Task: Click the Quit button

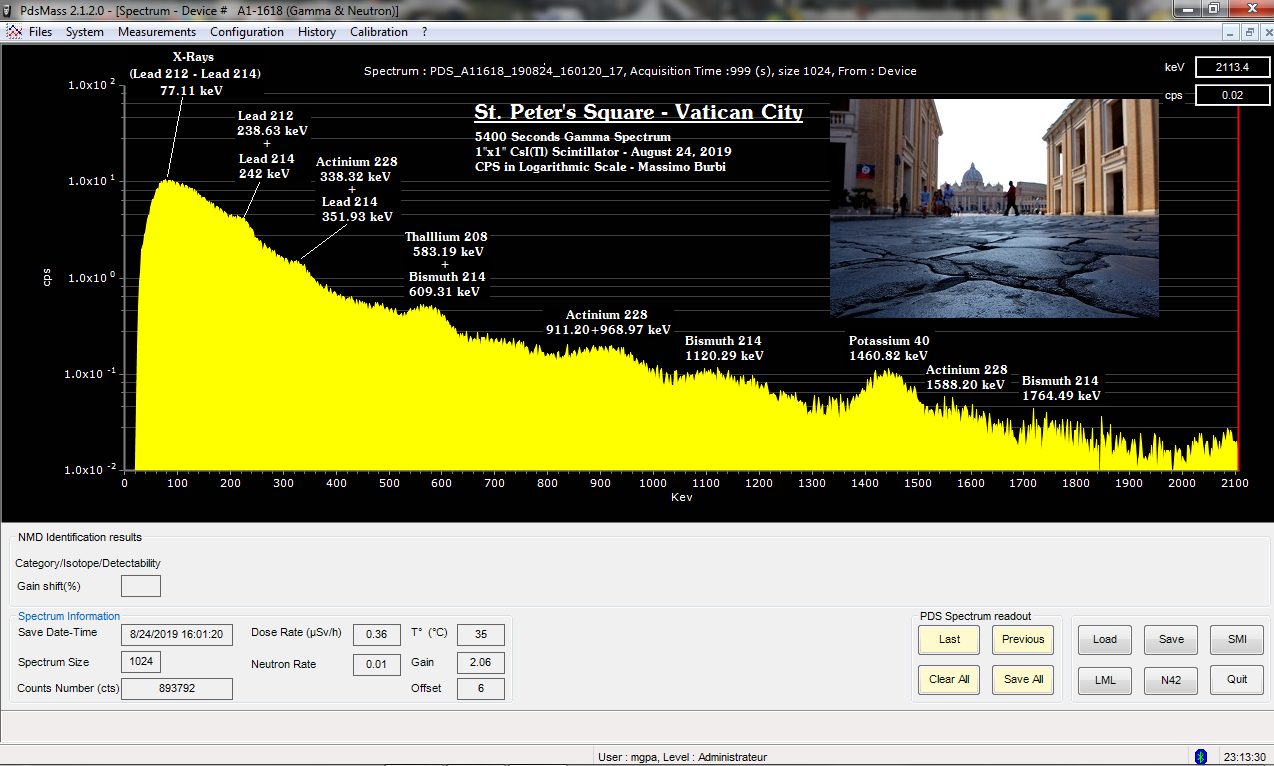Action: point(1237,680)
